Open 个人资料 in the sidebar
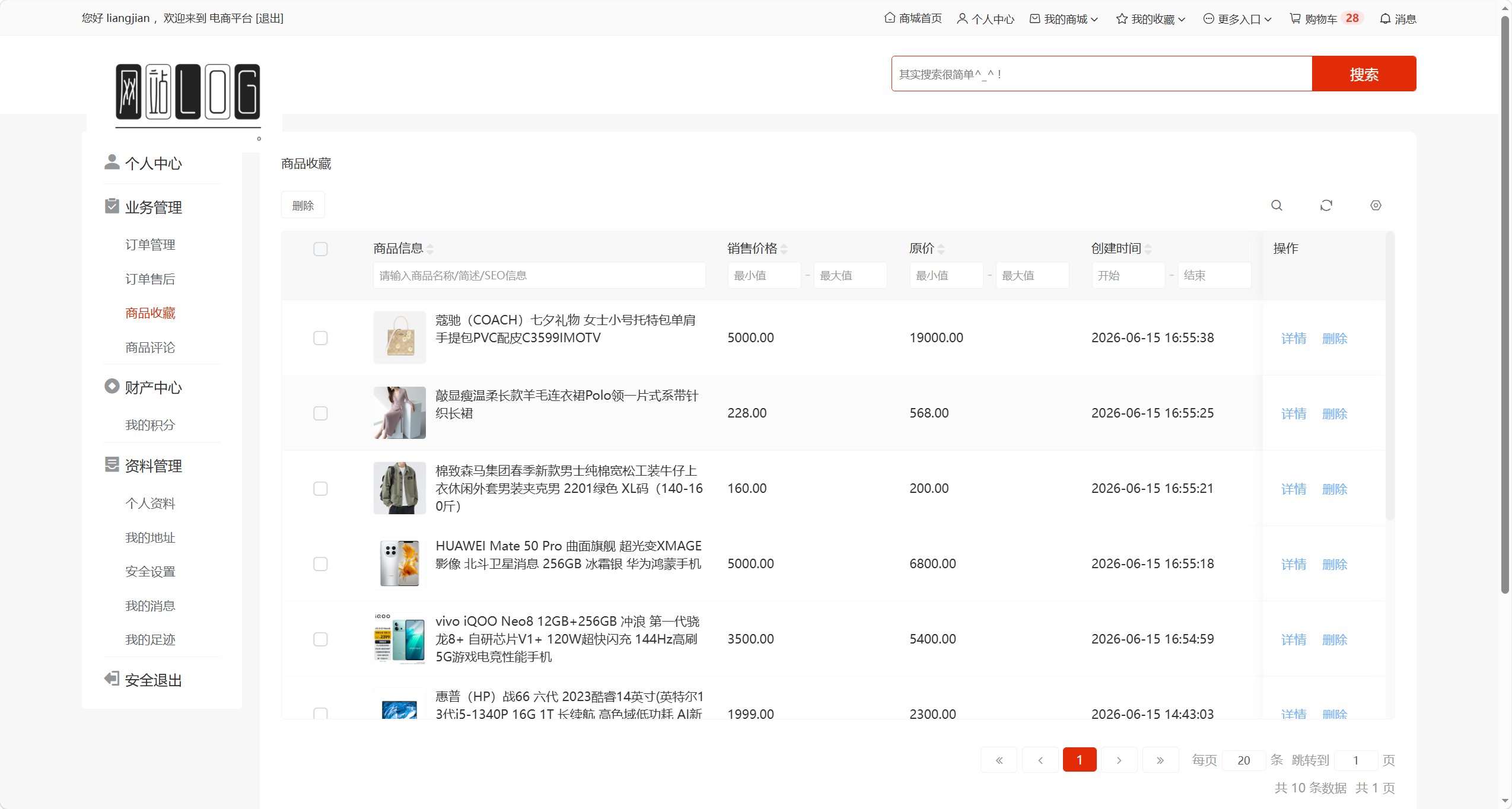Viewport: 1512px width, 809px height. [x=150, y=504]
